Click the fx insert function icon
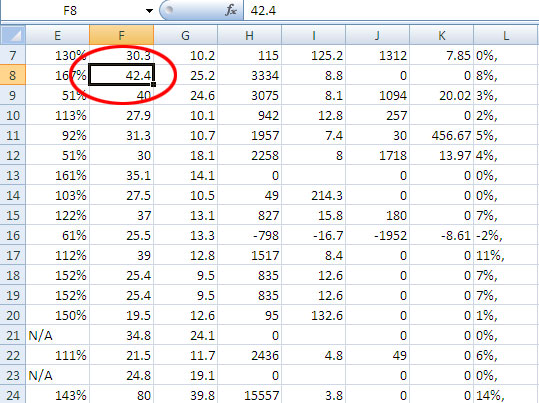 231,10
